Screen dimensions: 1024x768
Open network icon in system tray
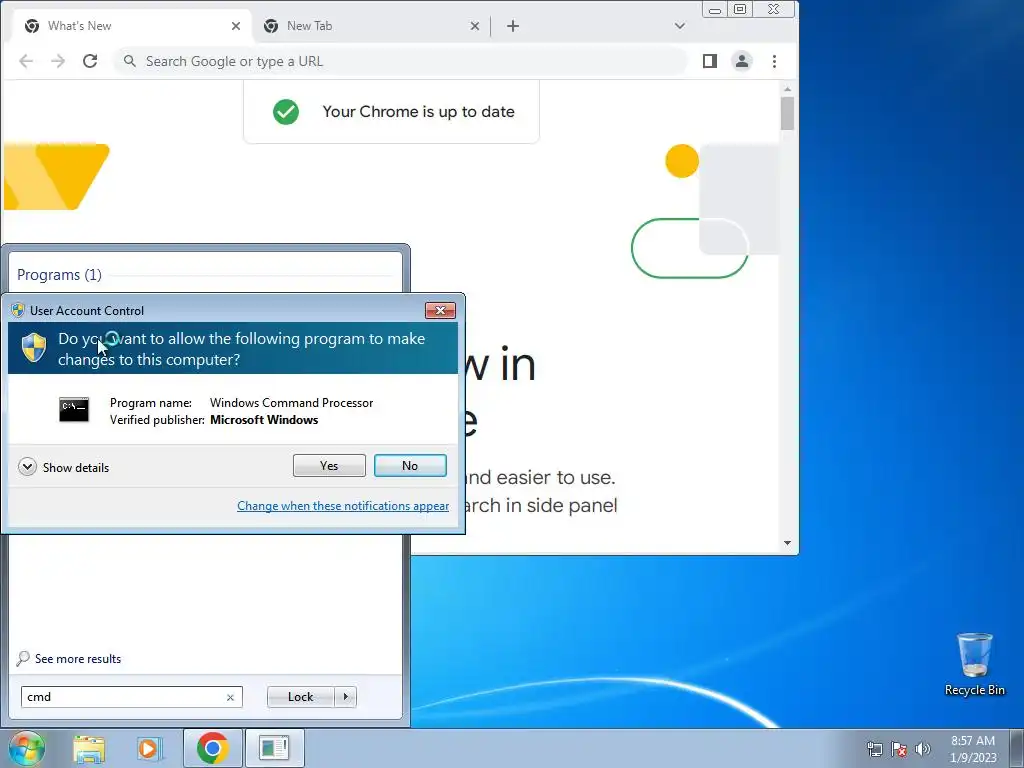tap(874, 749)
